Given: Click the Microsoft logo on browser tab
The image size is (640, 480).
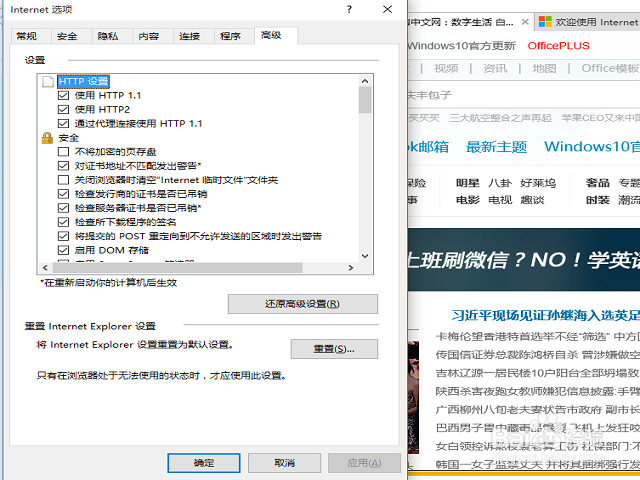Looking at the screenshot, I should [545, 22].
